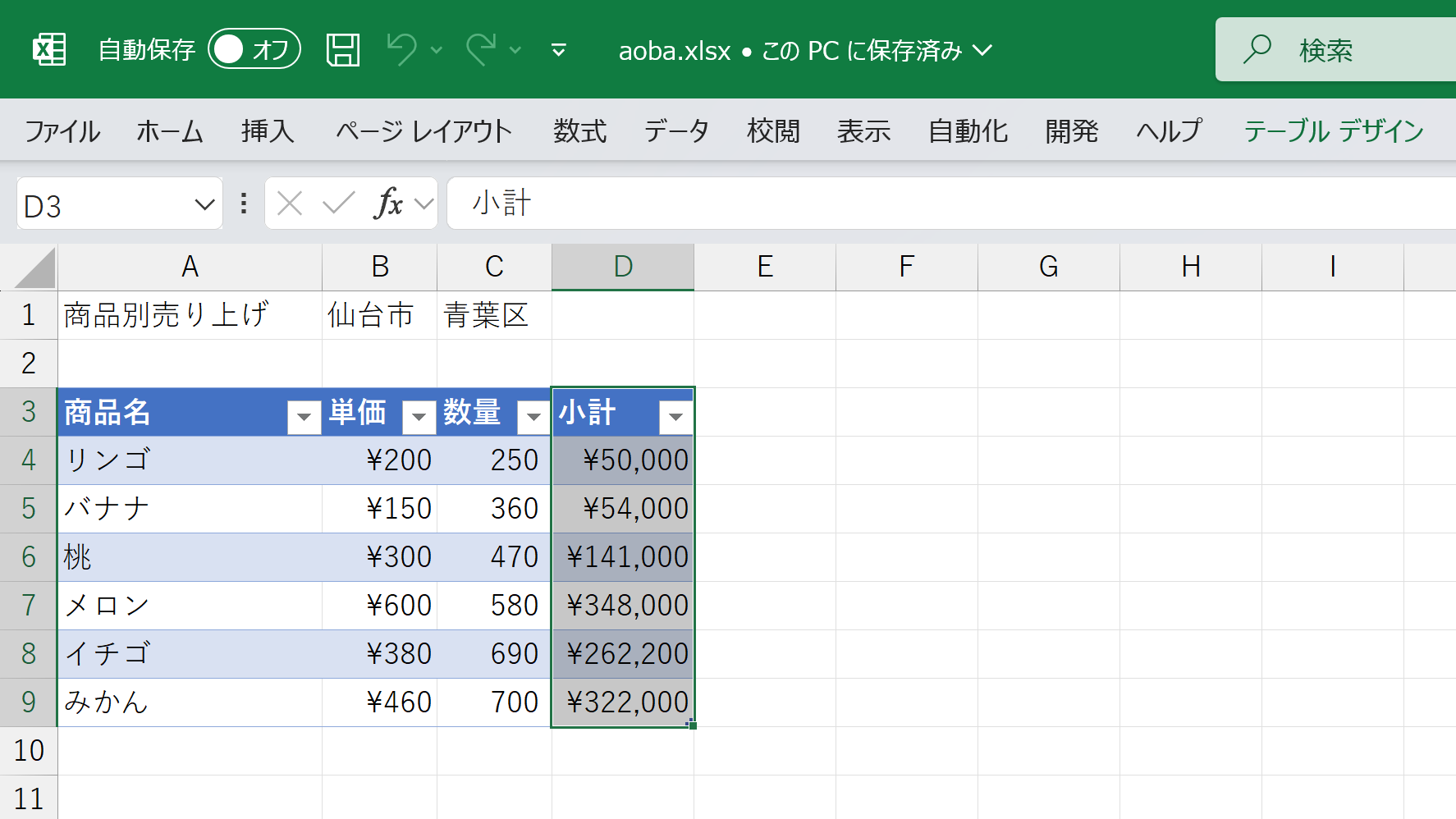1456x819 pixels.
Task: Expand the aoba.xlsx save location chevron
Action: [x=982, y=51]
